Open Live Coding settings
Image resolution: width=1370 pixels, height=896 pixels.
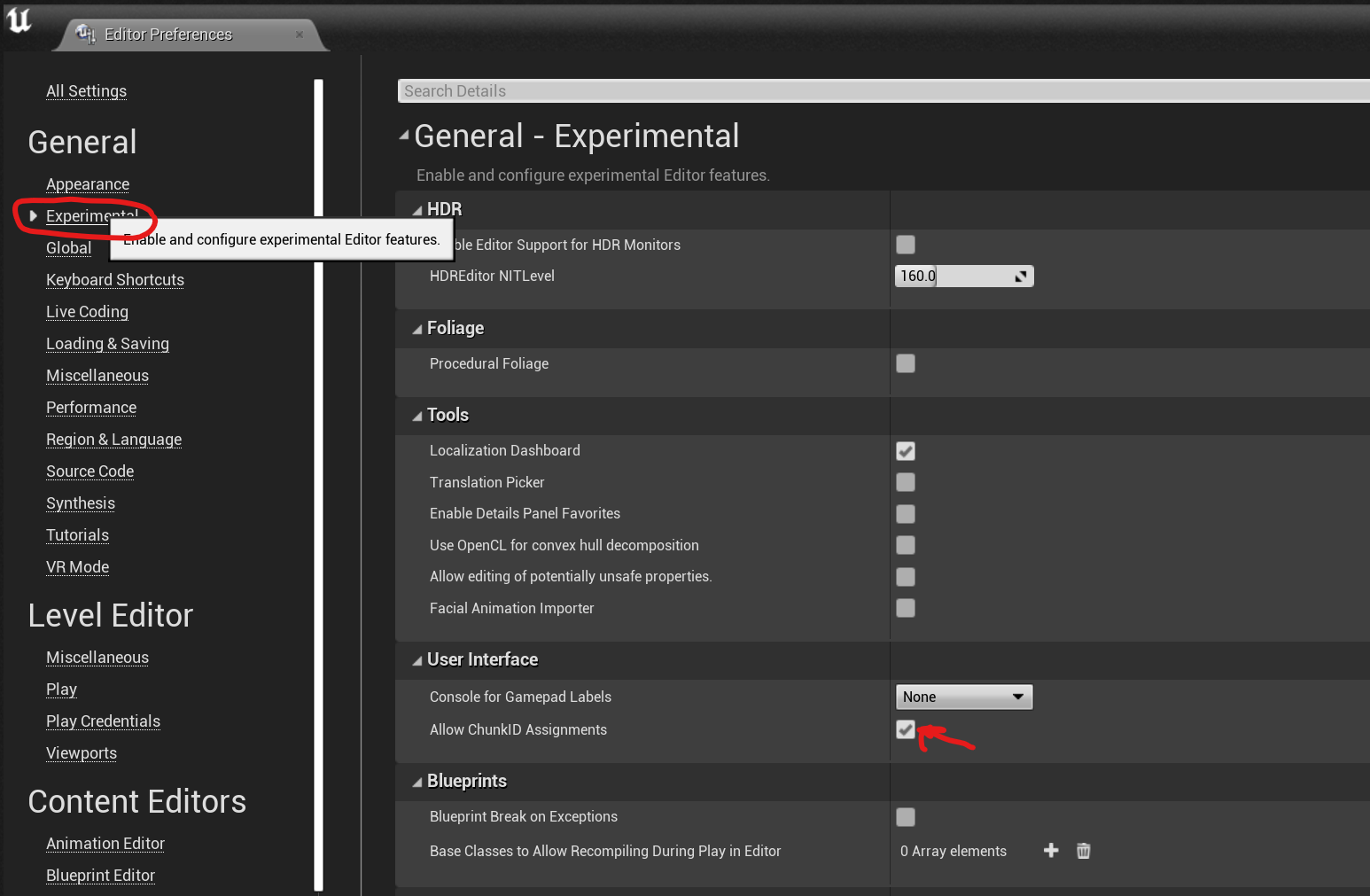coord(87,312)
